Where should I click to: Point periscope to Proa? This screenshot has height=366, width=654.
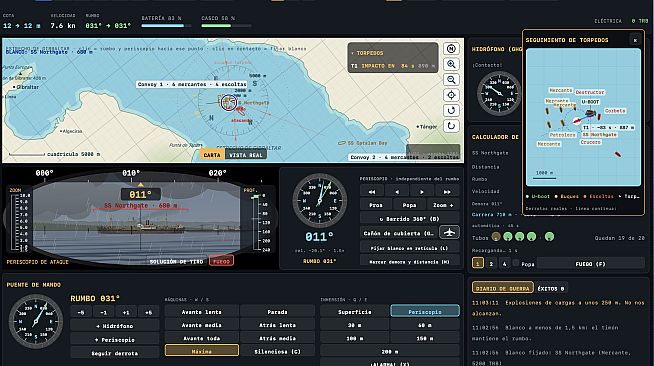pyautogui.click(x=376, y=205)
